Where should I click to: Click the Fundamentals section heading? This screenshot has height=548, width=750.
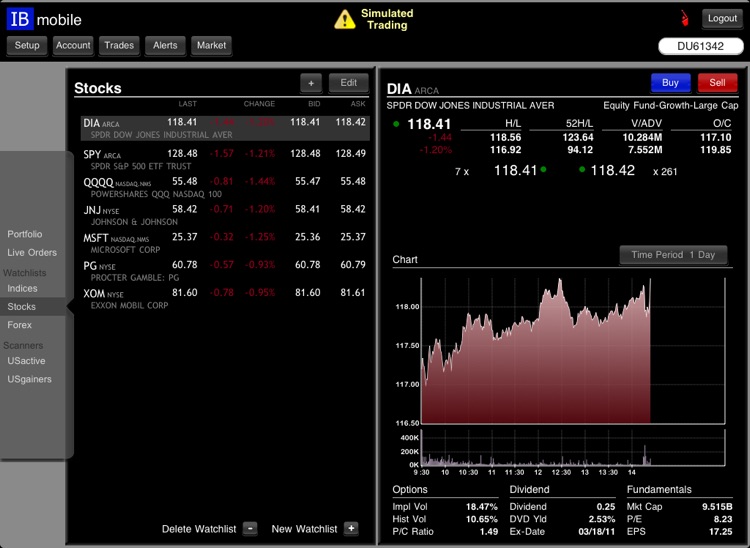click(x=659, y=490)
